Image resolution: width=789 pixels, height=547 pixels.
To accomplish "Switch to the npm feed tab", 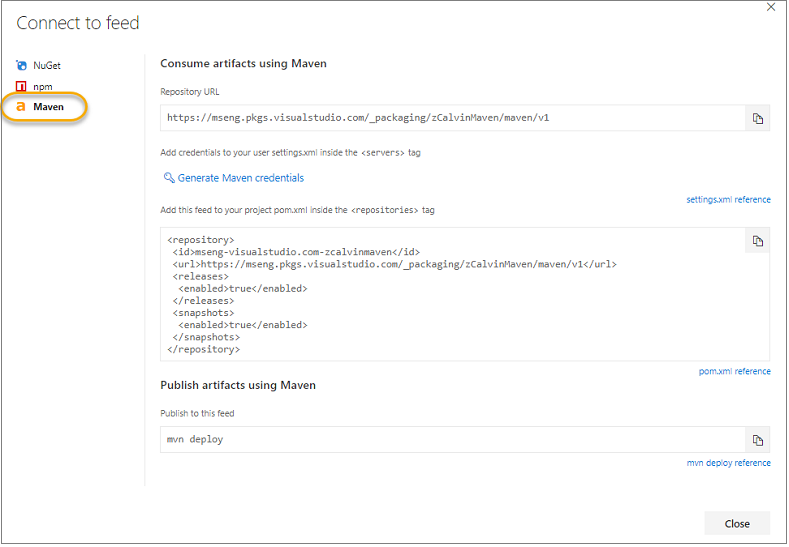I will 43,87.
